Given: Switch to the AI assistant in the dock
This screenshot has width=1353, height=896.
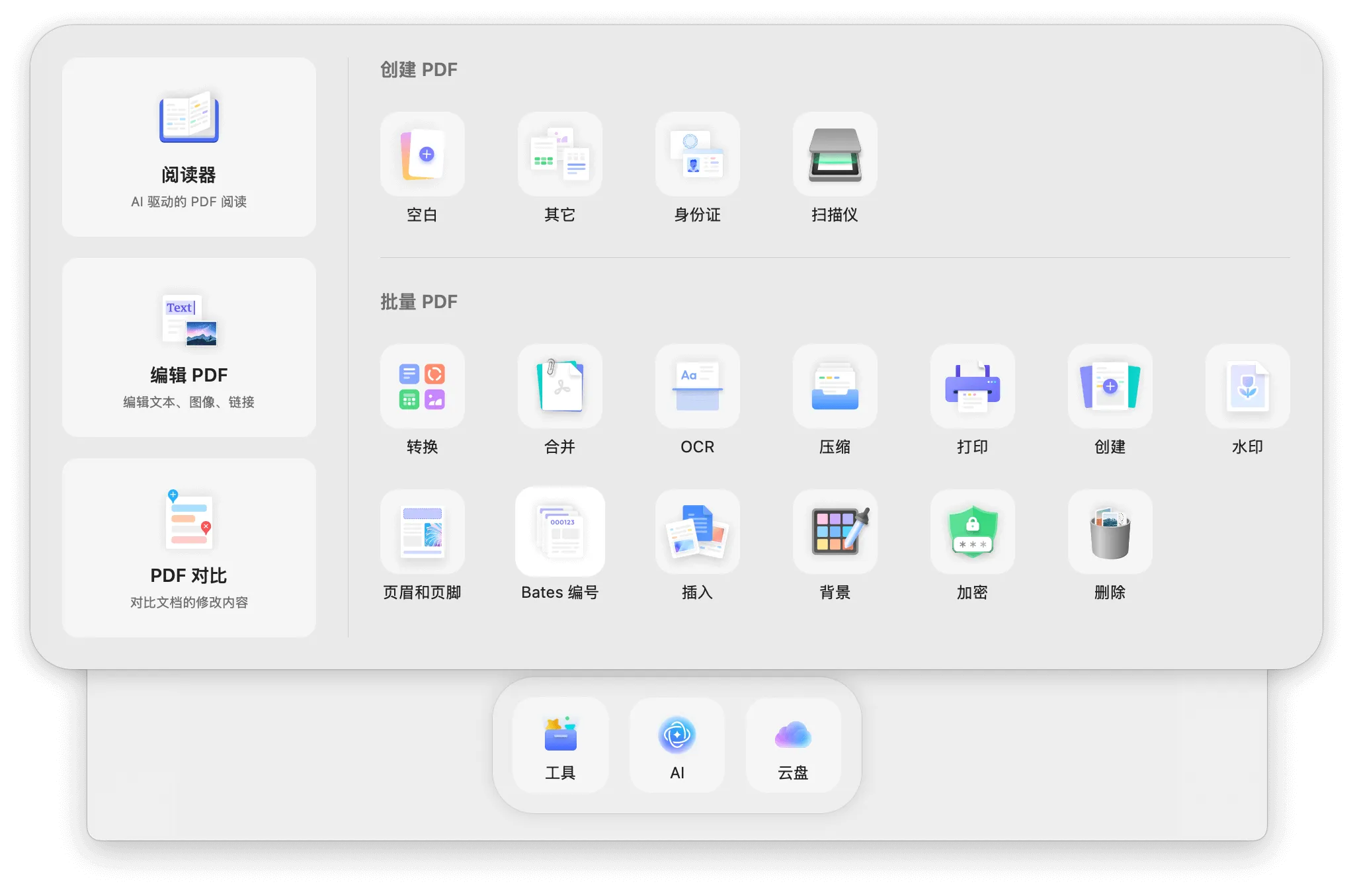Looking at the screenshot, I should [676, 745].
